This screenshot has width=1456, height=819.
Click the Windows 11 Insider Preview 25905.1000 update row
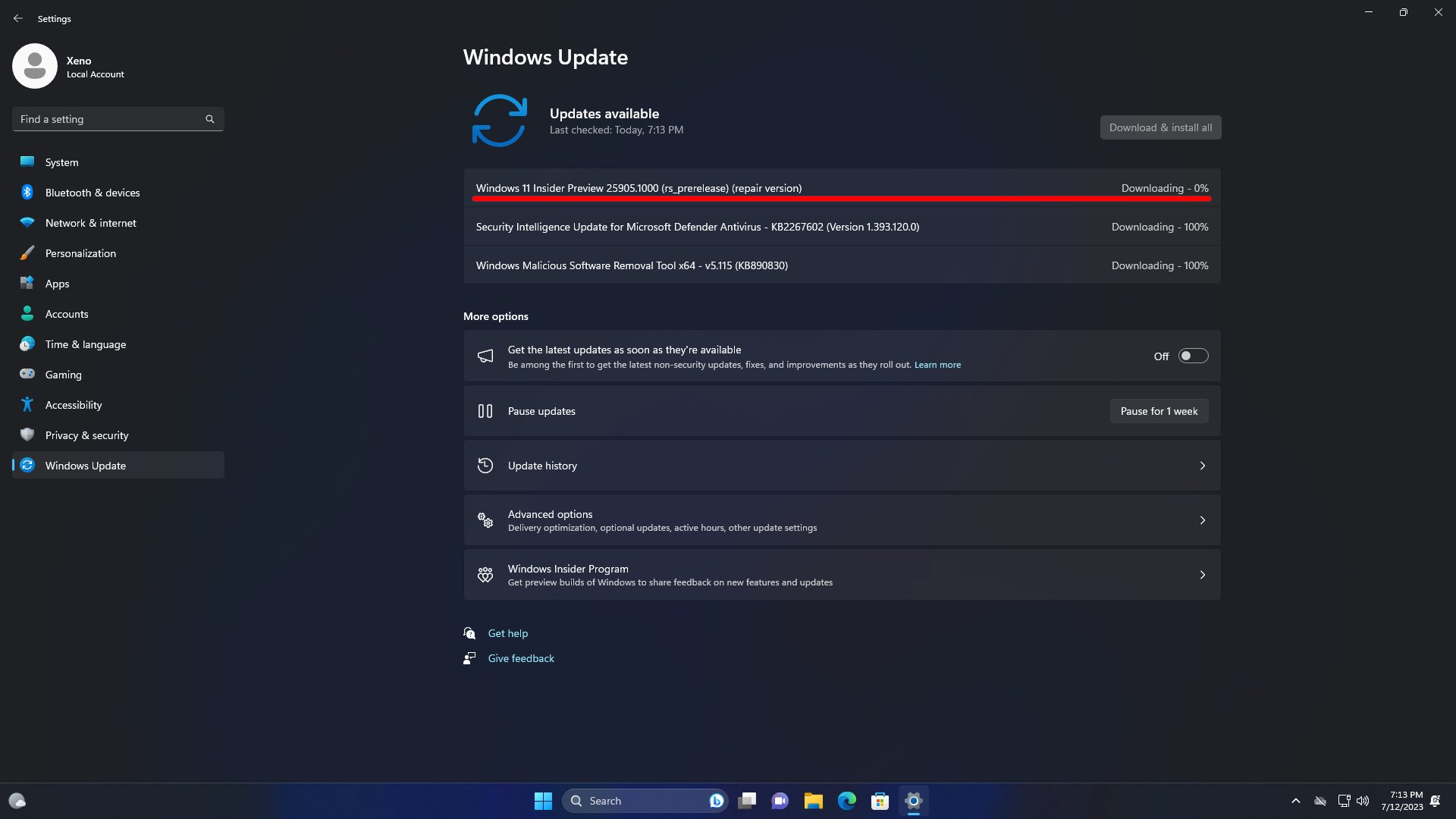click(x=842, y=188)
